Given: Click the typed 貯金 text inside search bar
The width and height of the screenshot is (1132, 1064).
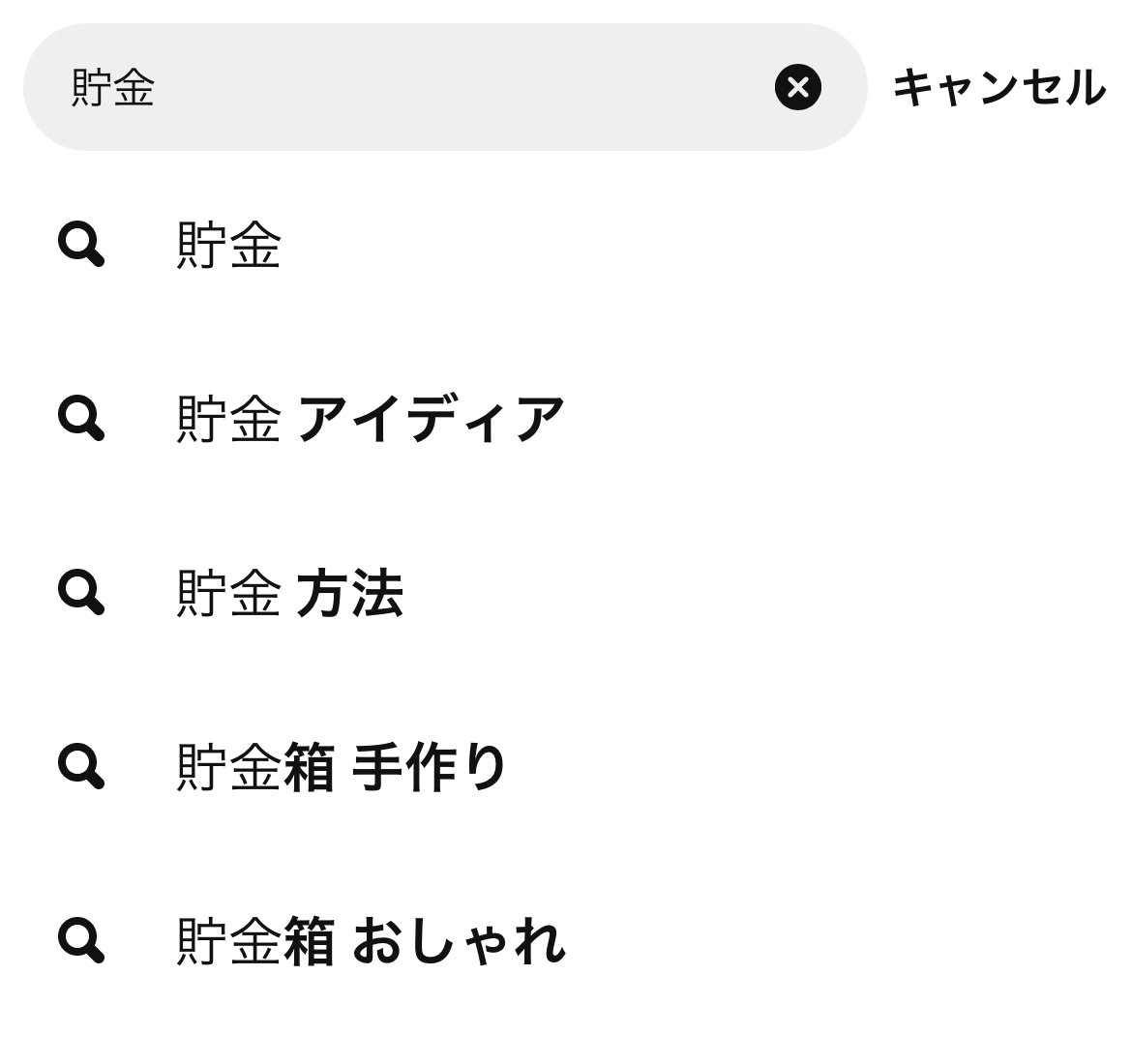Looking at the screenshot, I should (x=113, y=88).
